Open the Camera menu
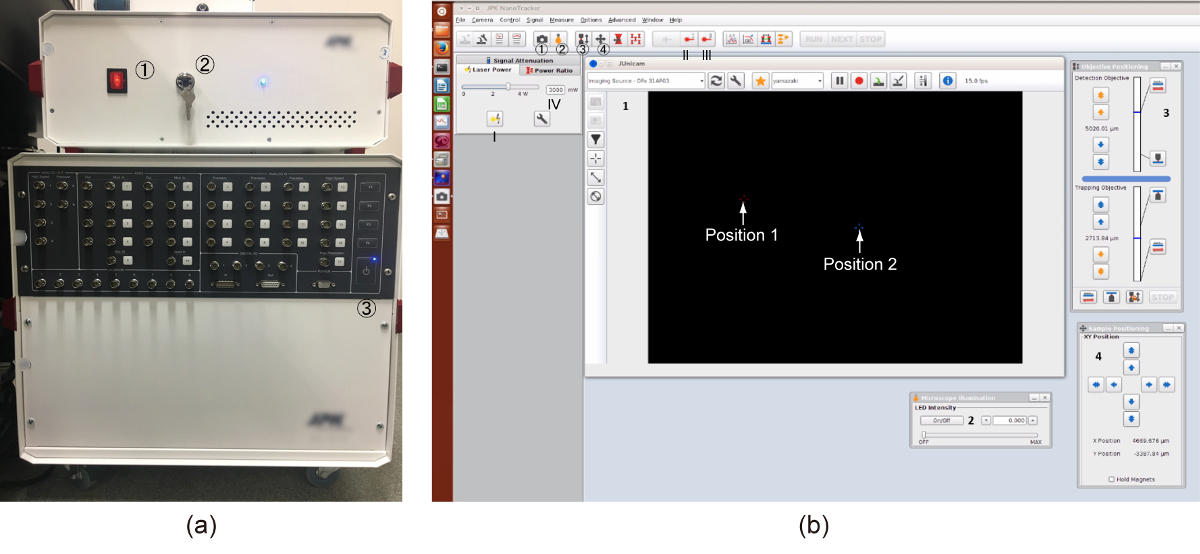 pyautogui.click(x=482, y=20)
